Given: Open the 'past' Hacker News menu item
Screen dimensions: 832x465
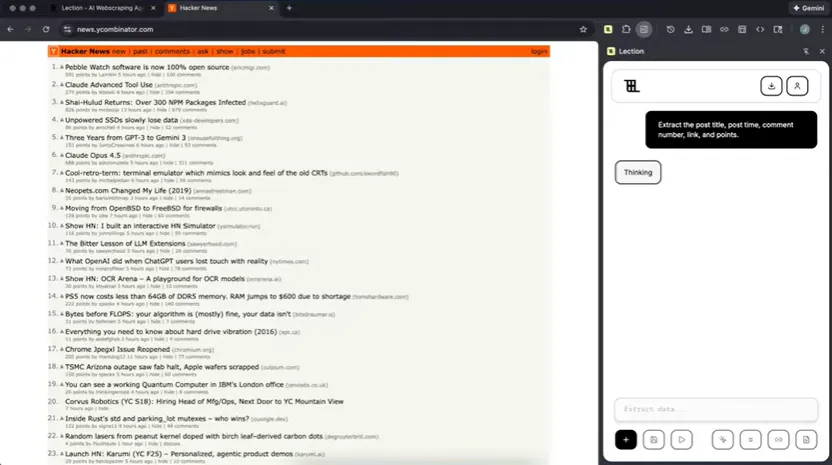Looking at the screenshot, I should coord(140,51).
